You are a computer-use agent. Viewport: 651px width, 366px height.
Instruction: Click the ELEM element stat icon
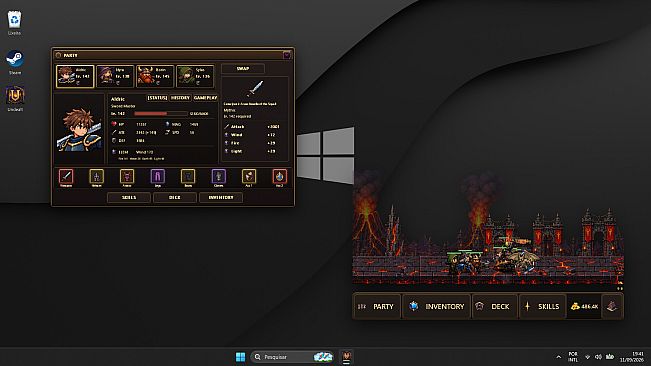114,152
